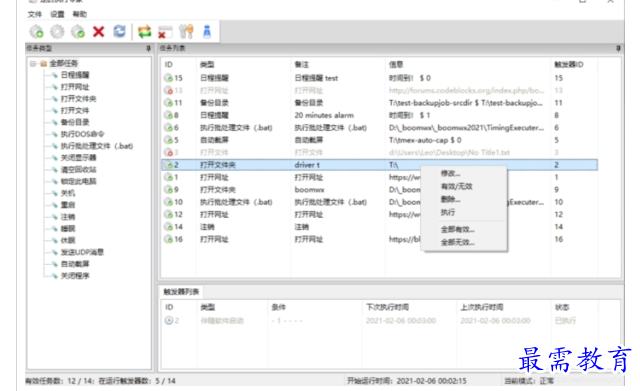Select 执行批处理文件 (.bat) tree item
The image size is (640, 391).
(97, 146)
